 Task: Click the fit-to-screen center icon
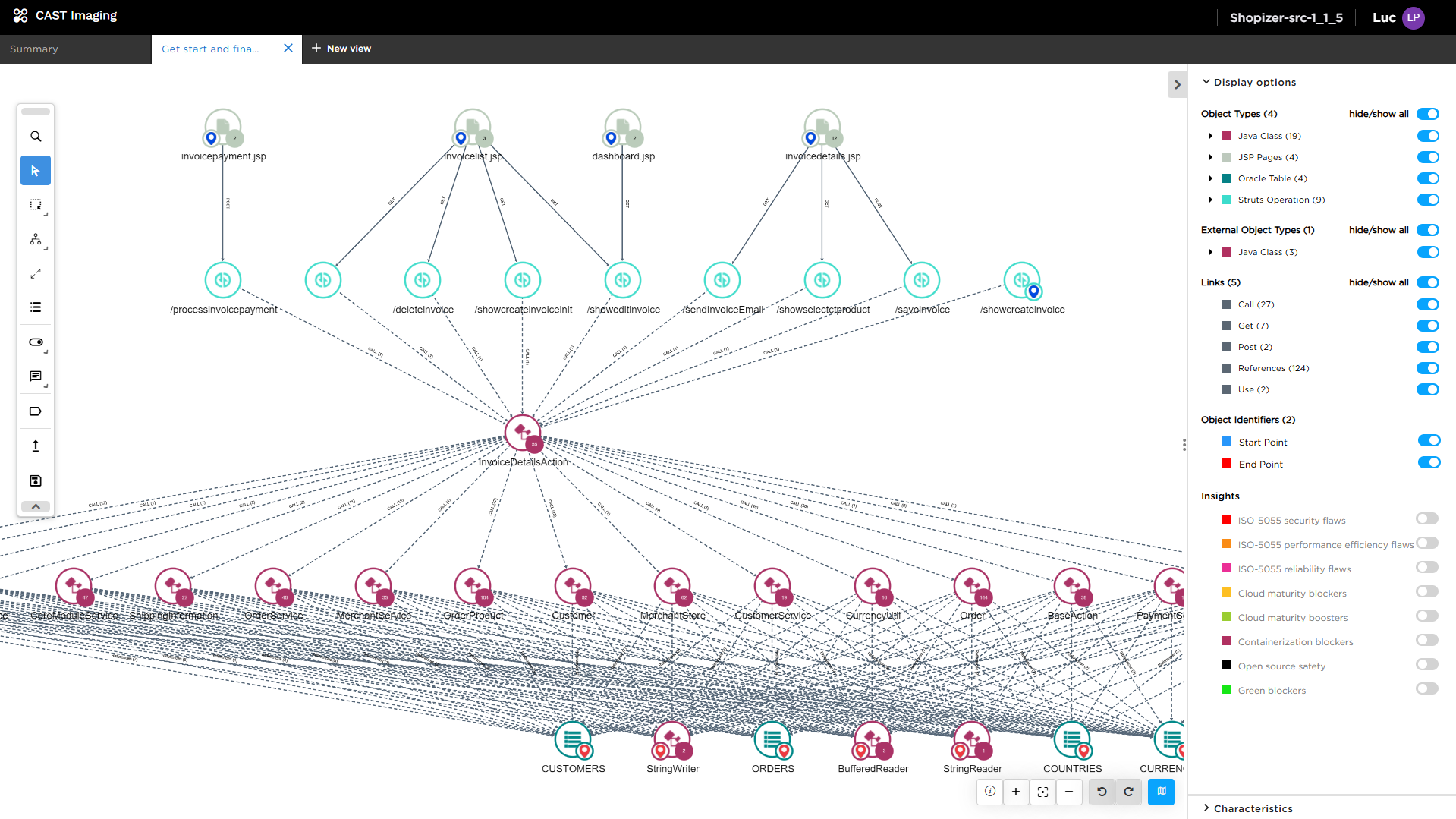coord(1042,792)
